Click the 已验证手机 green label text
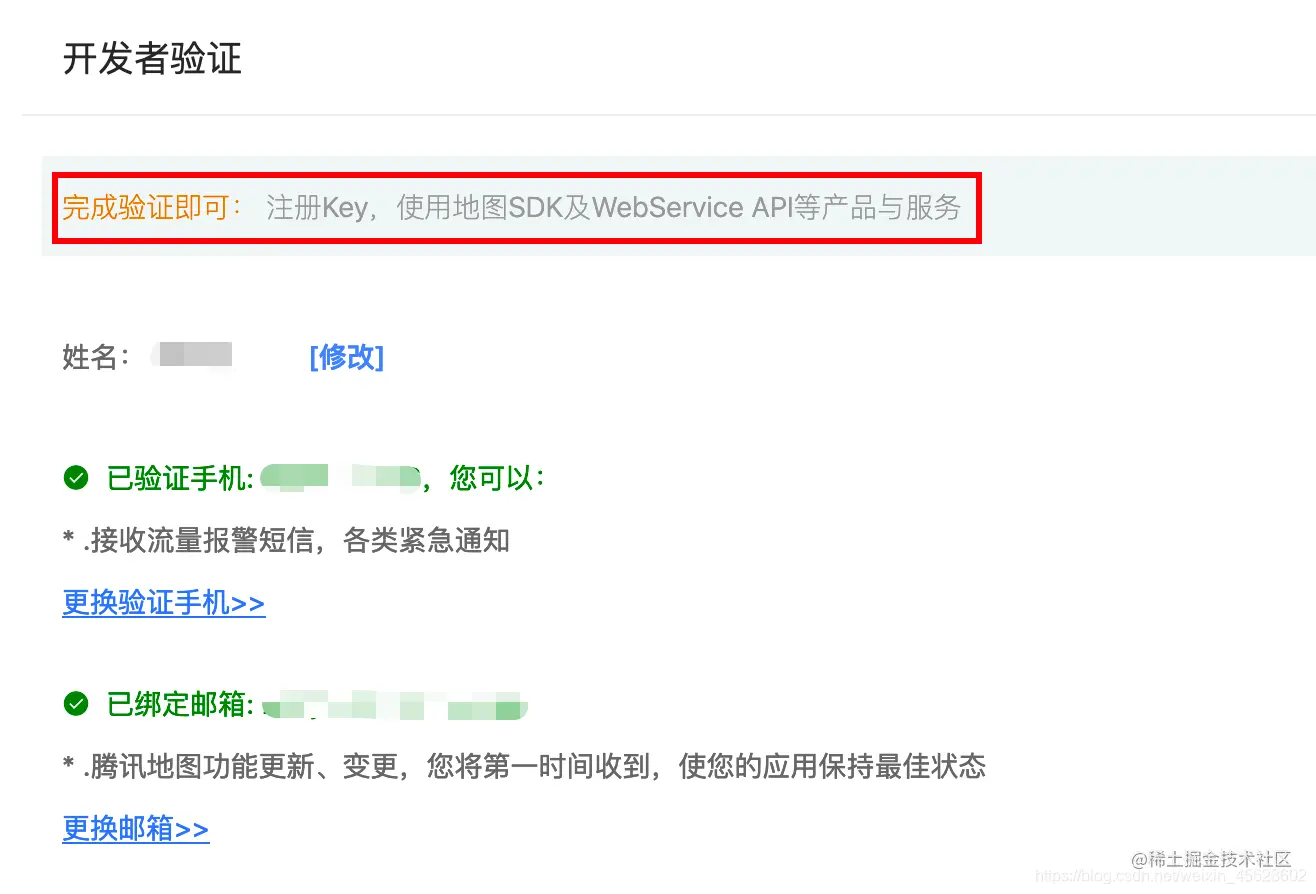1316x894 pixels. [x=180, y=479]
